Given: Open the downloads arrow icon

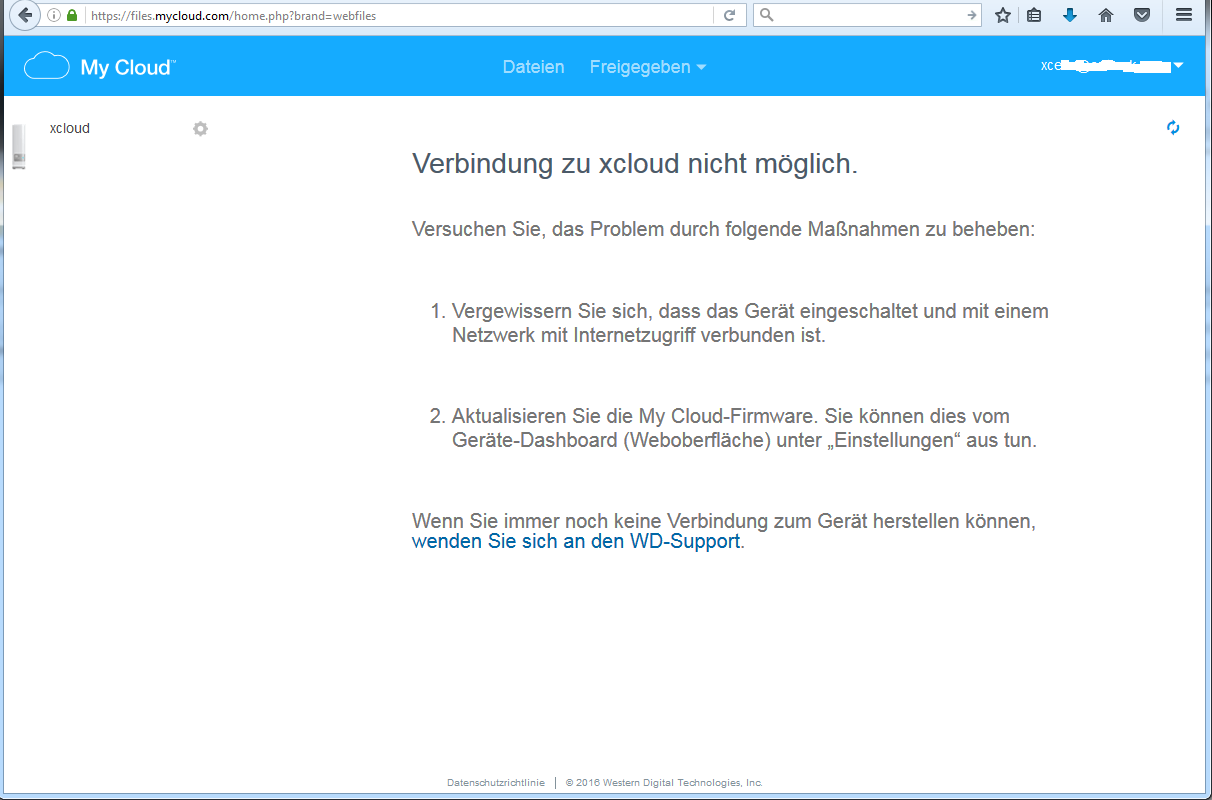Looking at the screenshot, I should (1070, 15).
